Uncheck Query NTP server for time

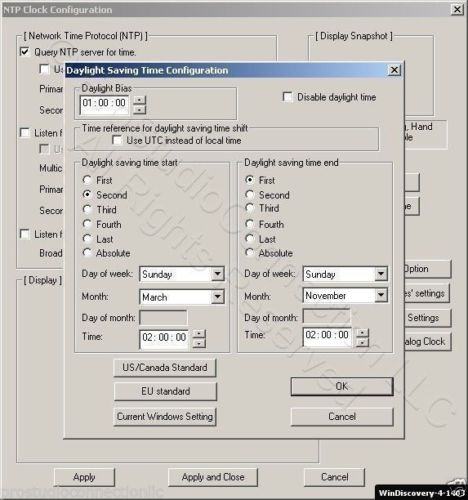(x=25, y=52)
